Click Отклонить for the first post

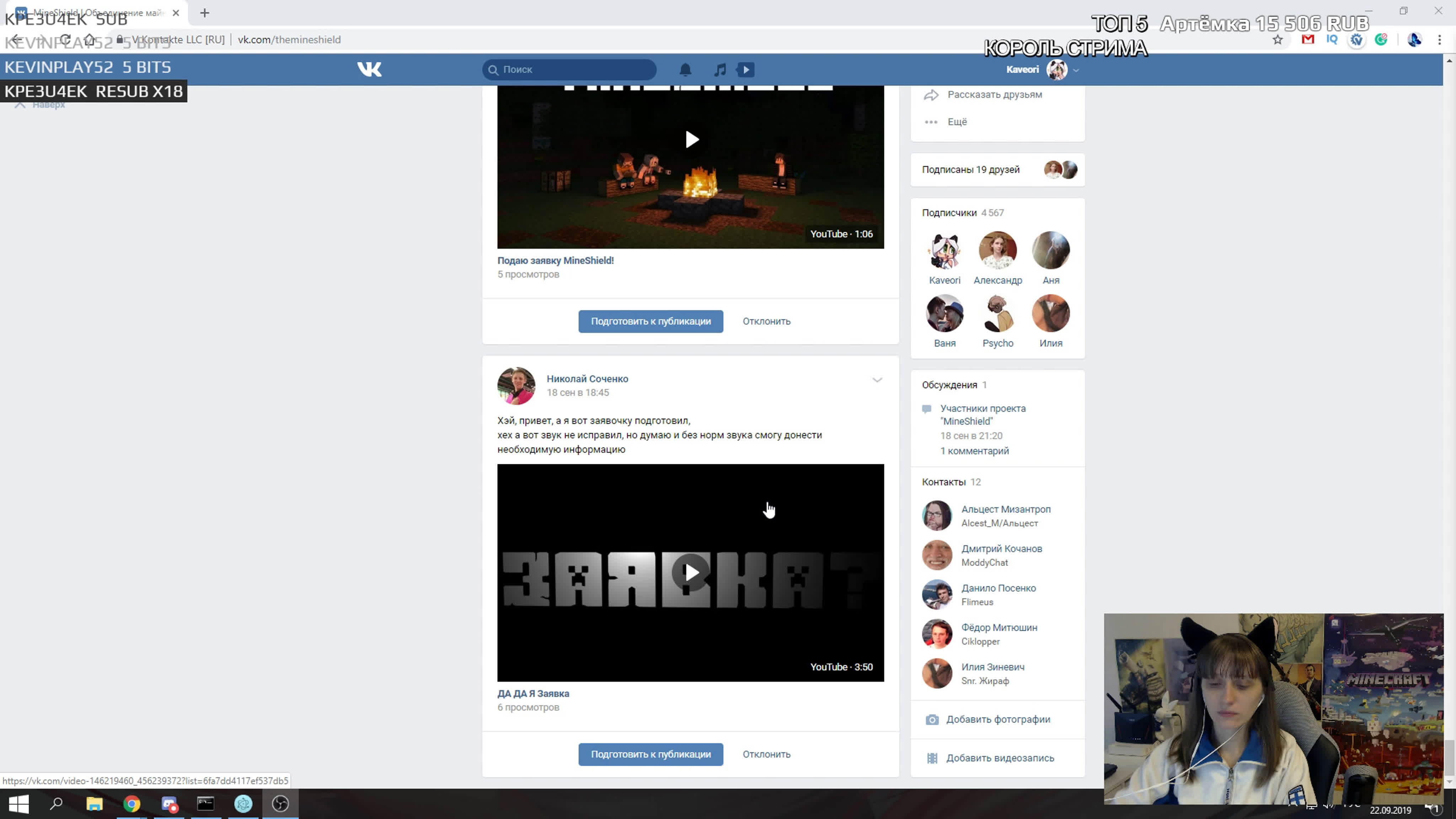click(x=766, y=321)
